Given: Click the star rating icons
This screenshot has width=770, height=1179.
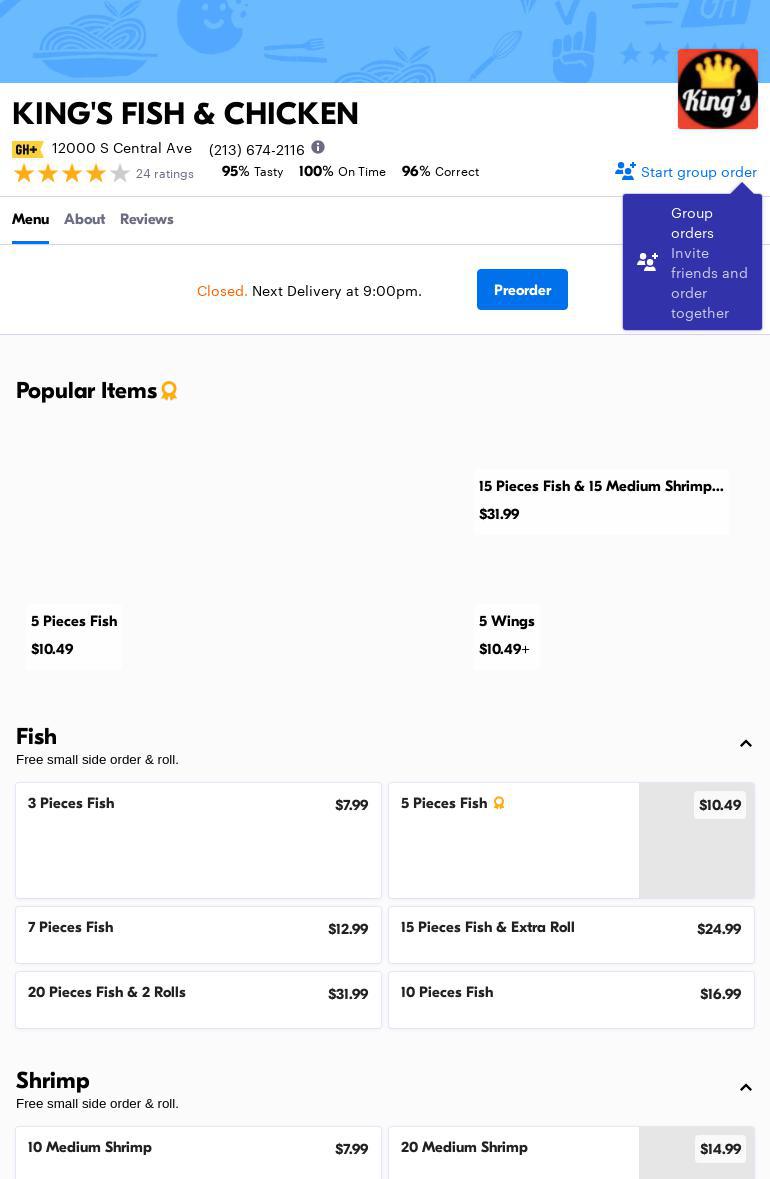Looking at the screenshot, I should 72,173.
